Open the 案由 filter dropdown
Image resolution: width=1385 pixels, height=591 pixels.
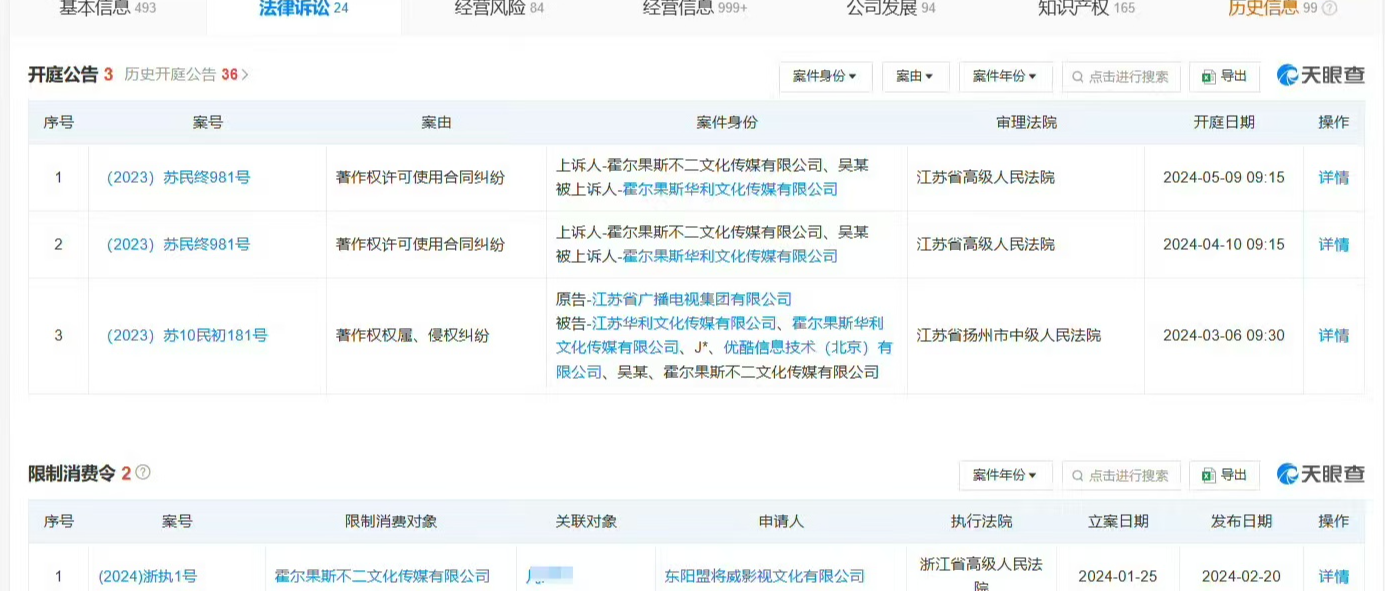pyautogui.click(x=915, y=76)
